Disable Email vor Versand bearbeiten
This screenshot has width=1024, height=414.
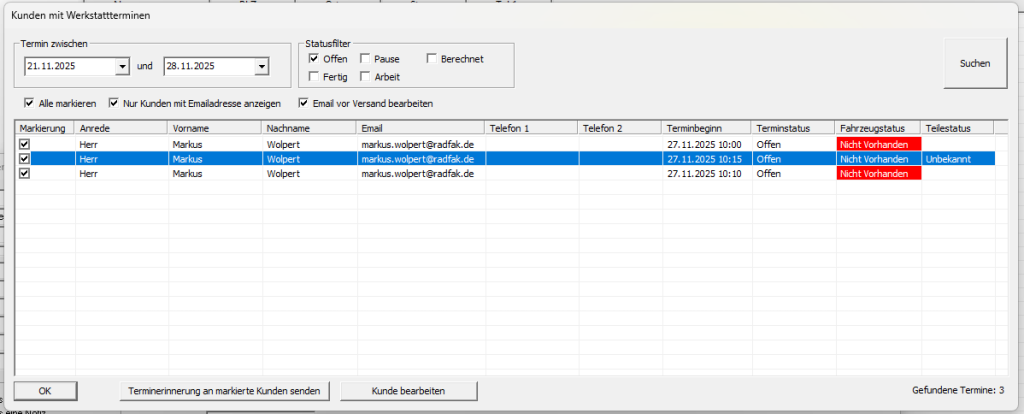tap(303, 103)
